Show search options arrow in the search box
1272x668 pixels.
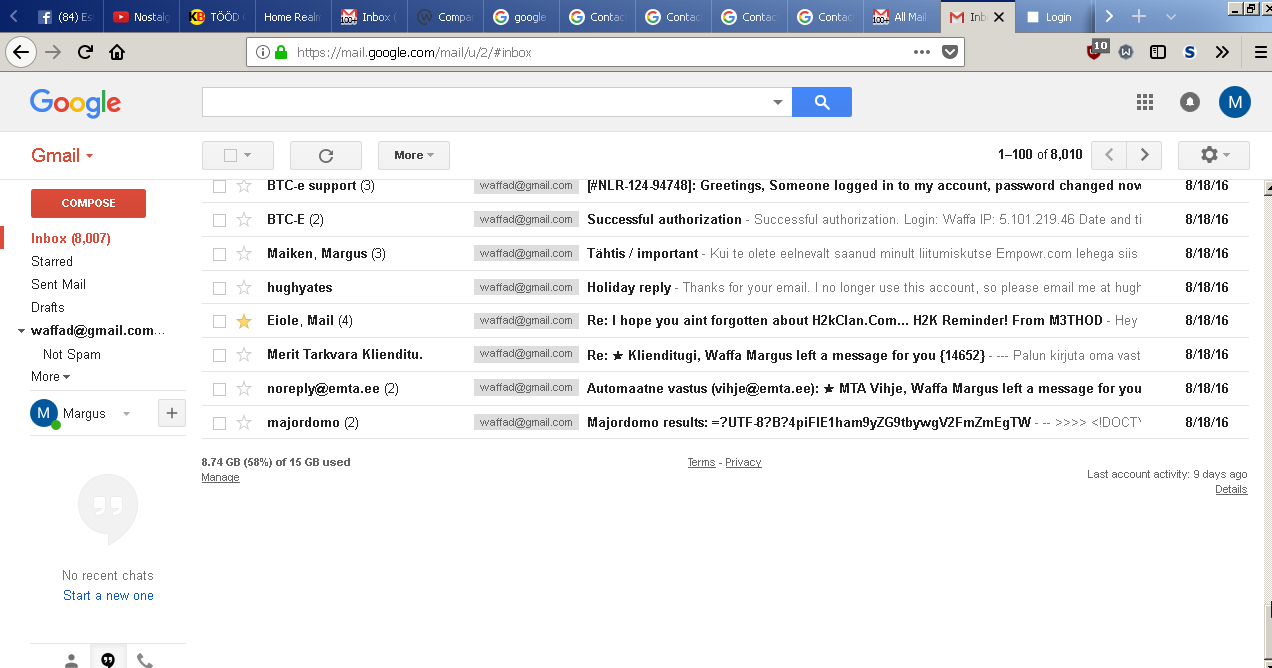point(778,102)
